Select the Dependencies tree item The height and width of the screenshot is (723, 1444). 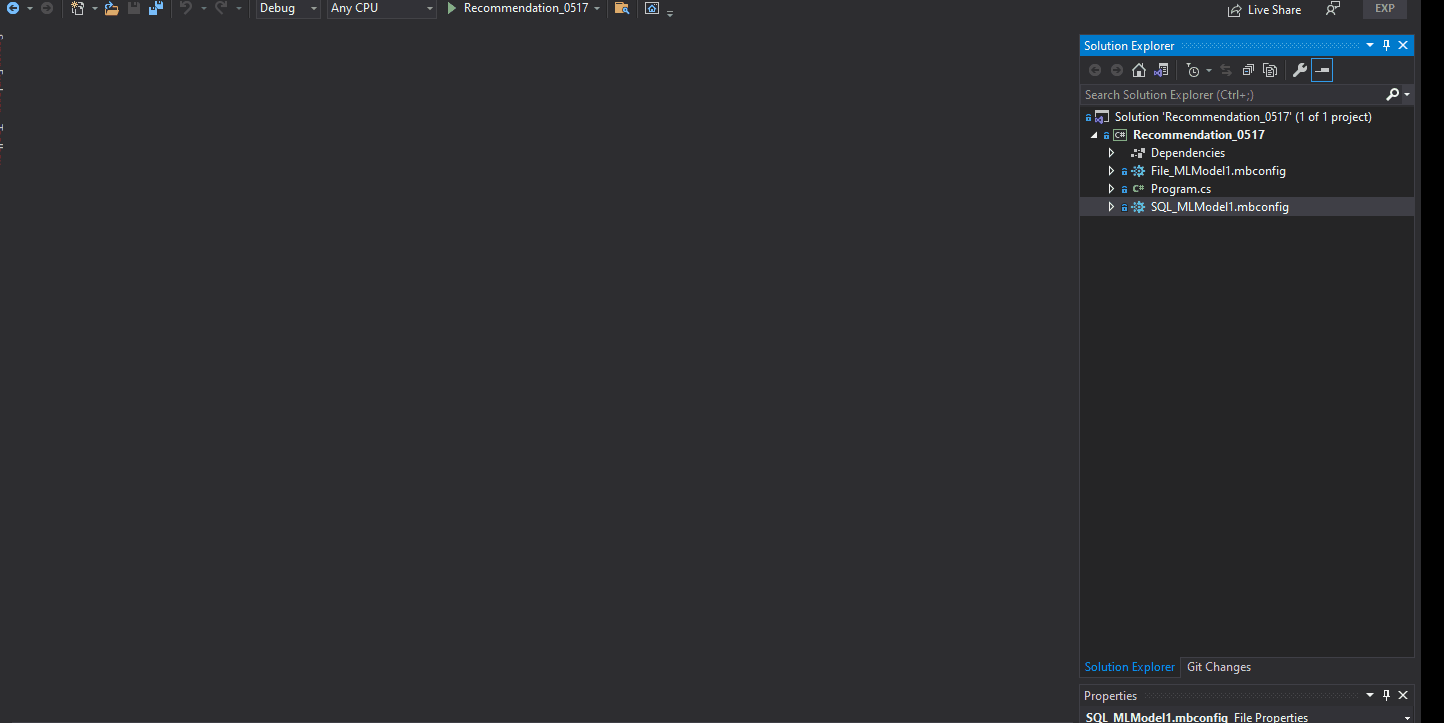(x=1187, y=153)
